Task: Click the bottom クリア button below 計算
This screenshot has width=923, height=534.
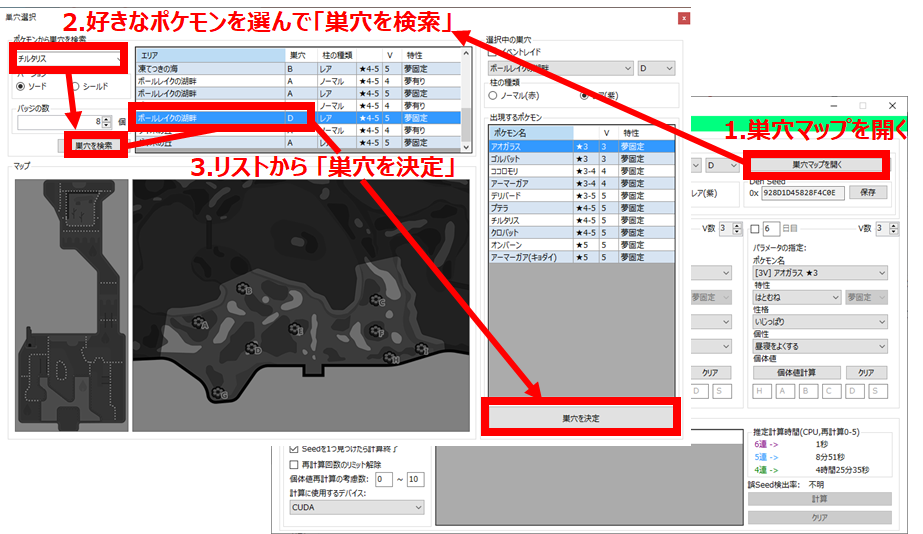Action: point(819,518)
